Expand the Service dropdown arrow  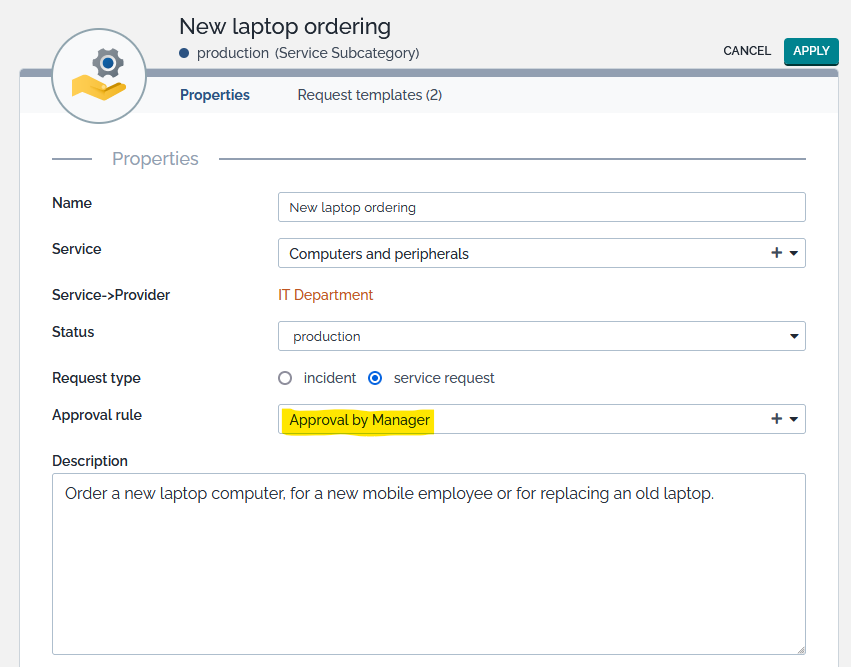794,254
